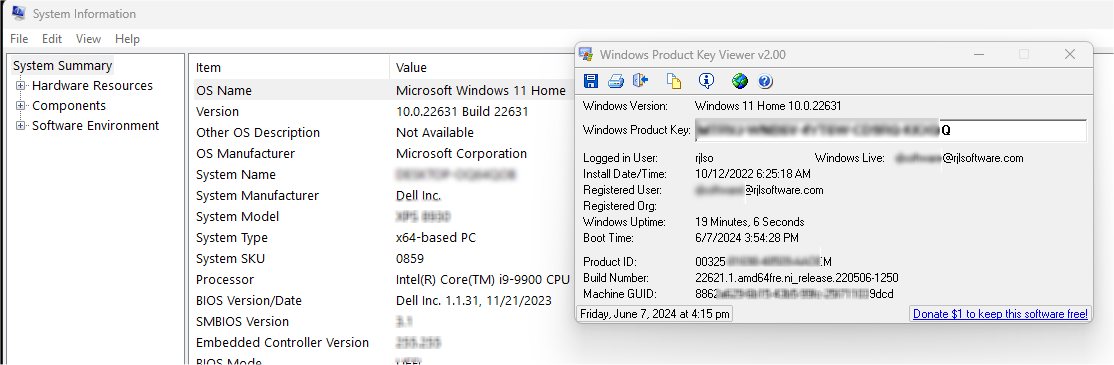Click the Windows Live email address
The width and height of the screenshot is (1114, 365).
point(959,158)
